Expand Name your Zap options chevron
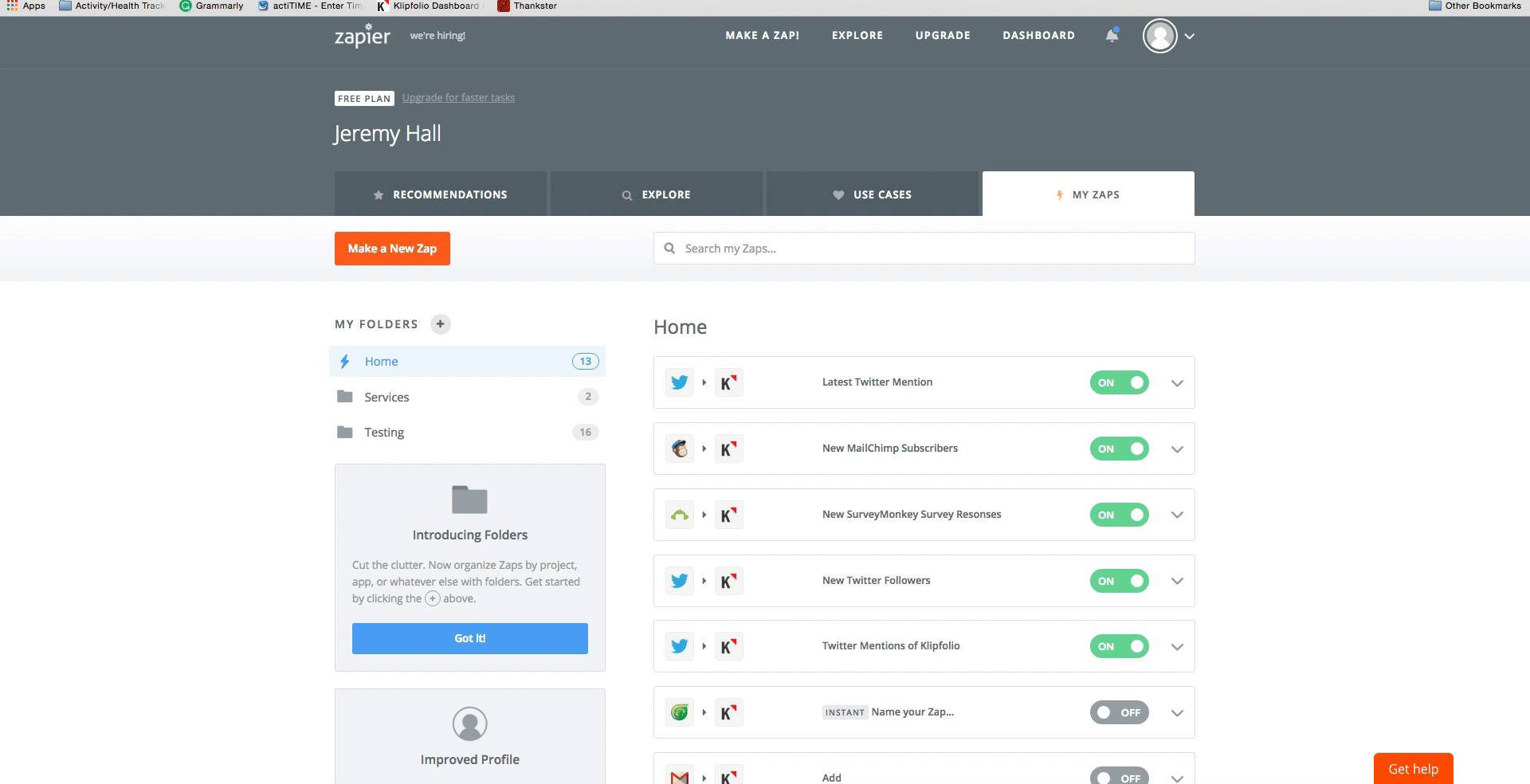1530x784 pixels. tap(1177, 713)
